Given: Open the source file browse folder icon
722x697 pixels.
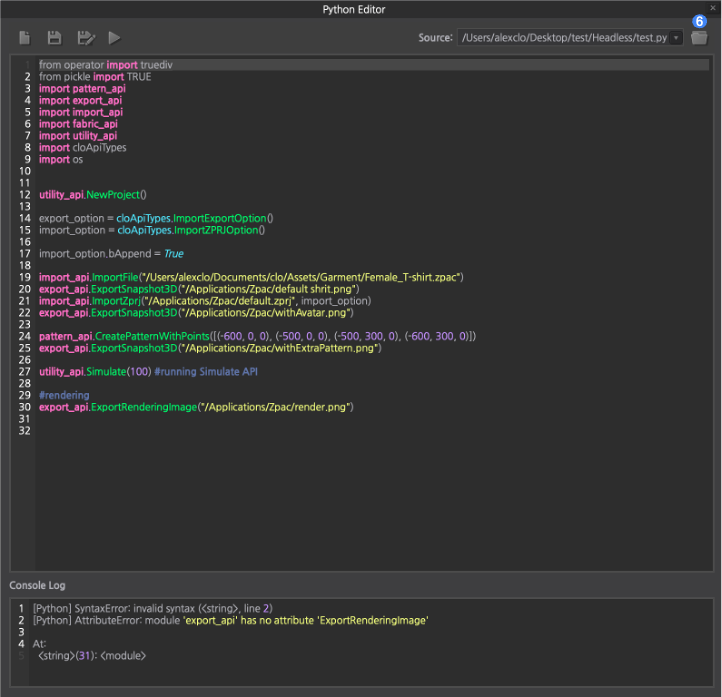Looking at the screenshot, I should (x=699, y=38).
